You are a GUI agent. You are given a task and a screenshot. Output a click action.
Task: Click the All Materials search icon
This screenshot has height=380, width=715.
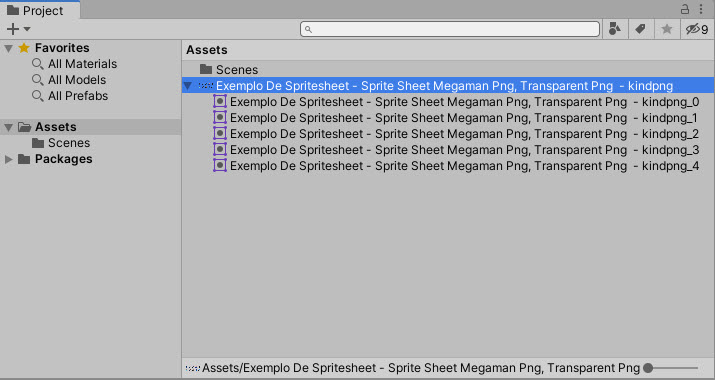coord(38,64)
